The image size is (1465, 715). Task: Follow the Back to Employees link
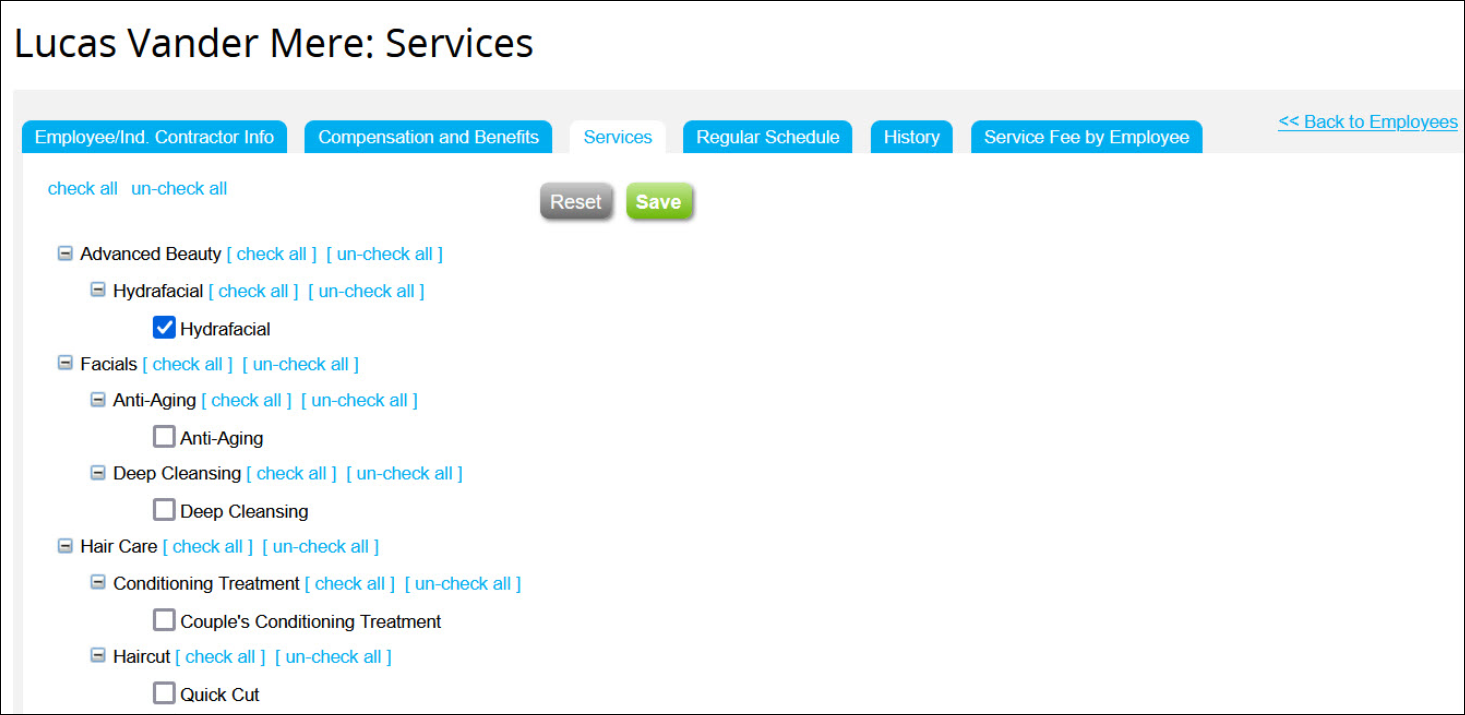pyautogui.click(x=1368, y=122)
